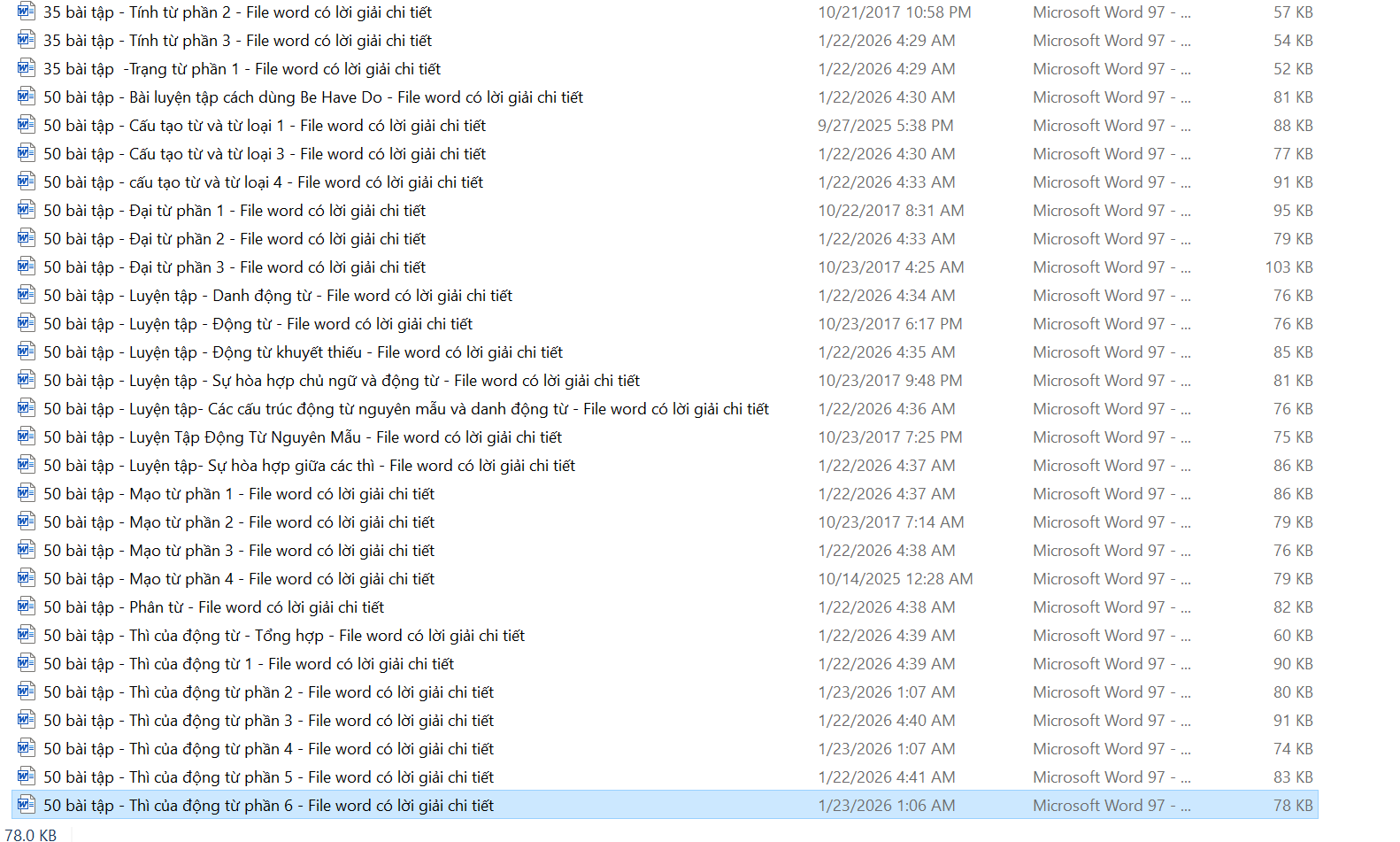Viewport: 1400px width, 842px height.
Task: Select file Mạo từ phần 2
Action: [x=238, y=522]
